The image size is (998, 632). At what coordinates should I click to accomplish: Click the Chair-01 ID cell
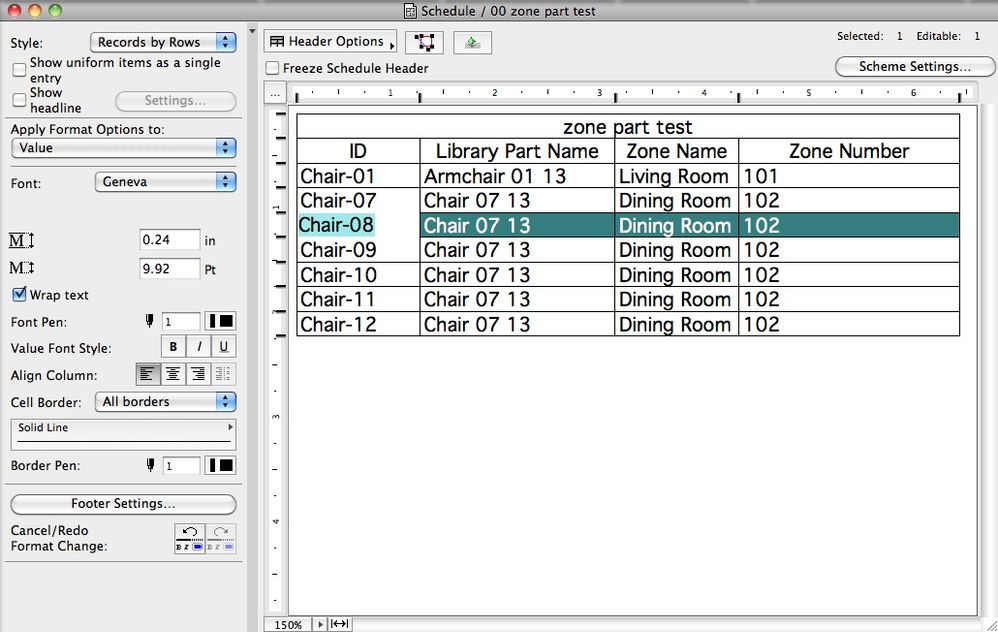pyautogui.click(x=358, y=176)
